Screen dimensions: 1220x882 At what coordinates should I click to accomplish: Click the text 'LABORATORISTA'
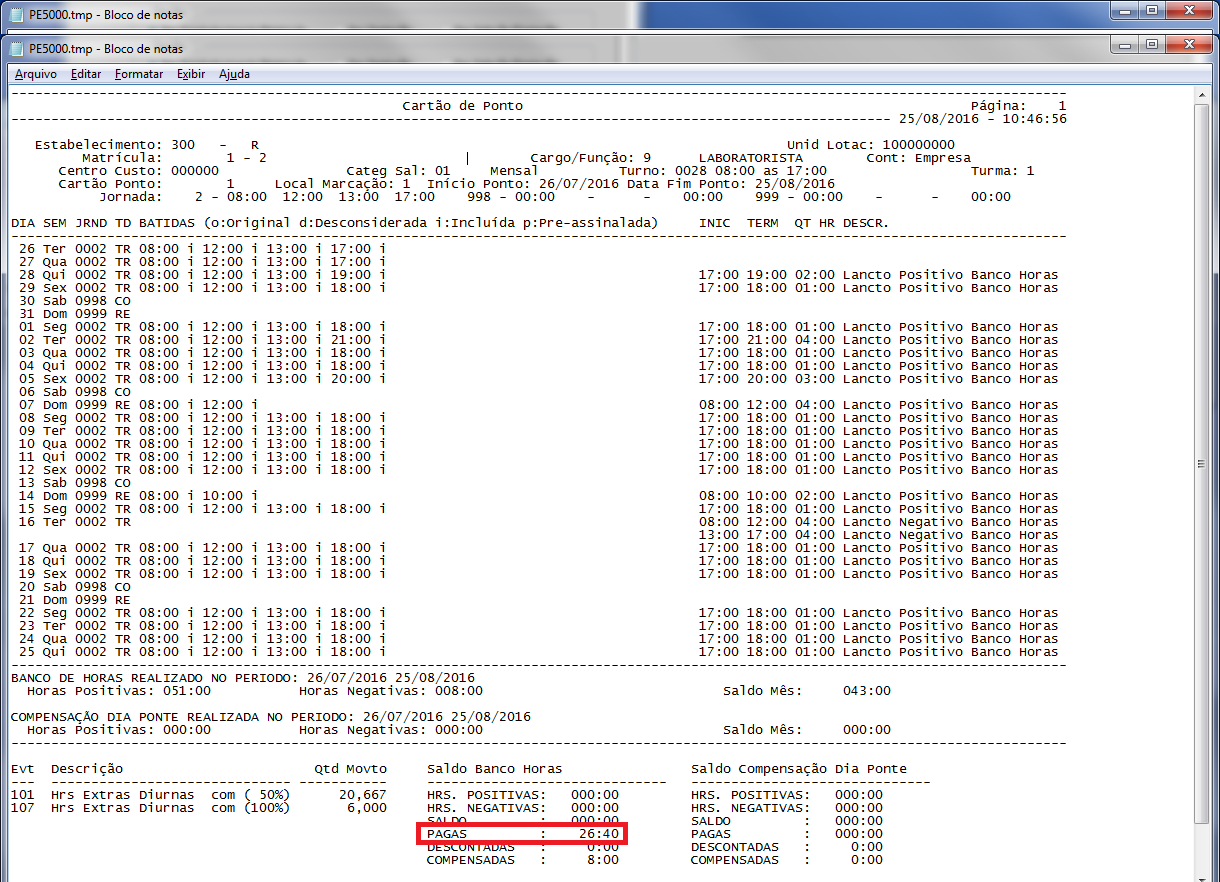tap(750, 158)
